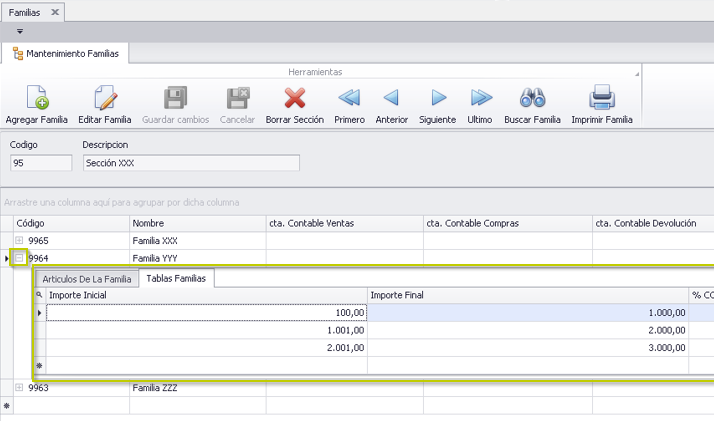Viewport: 714px width, 421px height.
Task: Select the Importe Inicial cell 100,00
Action: (x=207, y=313)
